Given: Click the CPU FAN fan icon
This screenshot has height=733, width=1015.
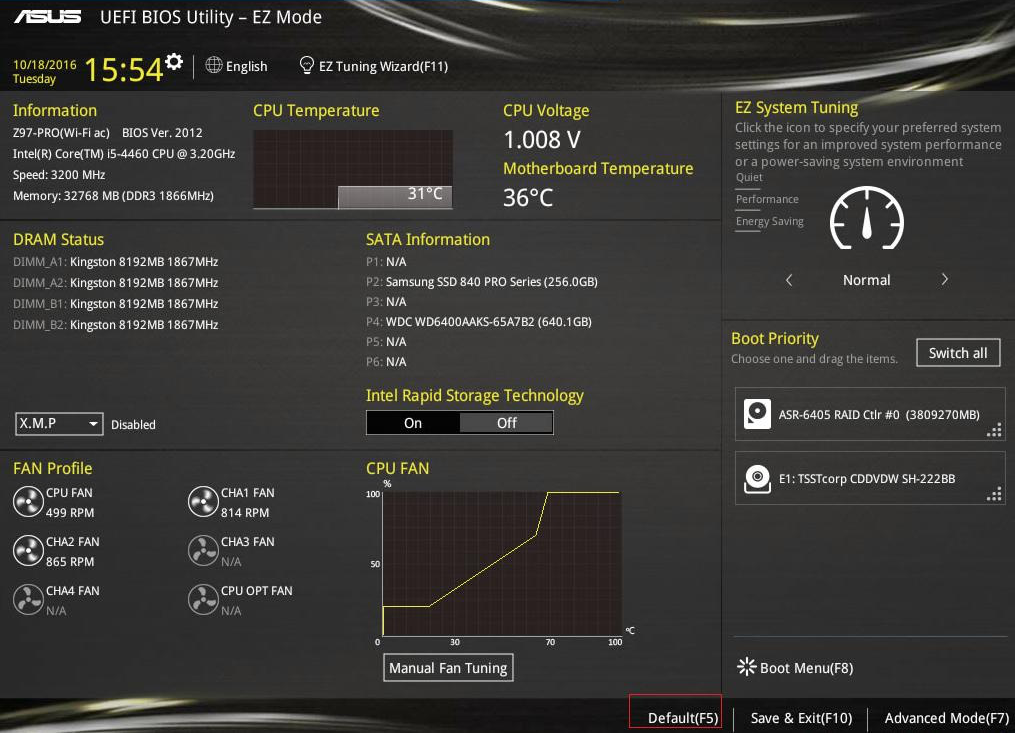Looking at the screenshot, I should (x=28, y=502).
